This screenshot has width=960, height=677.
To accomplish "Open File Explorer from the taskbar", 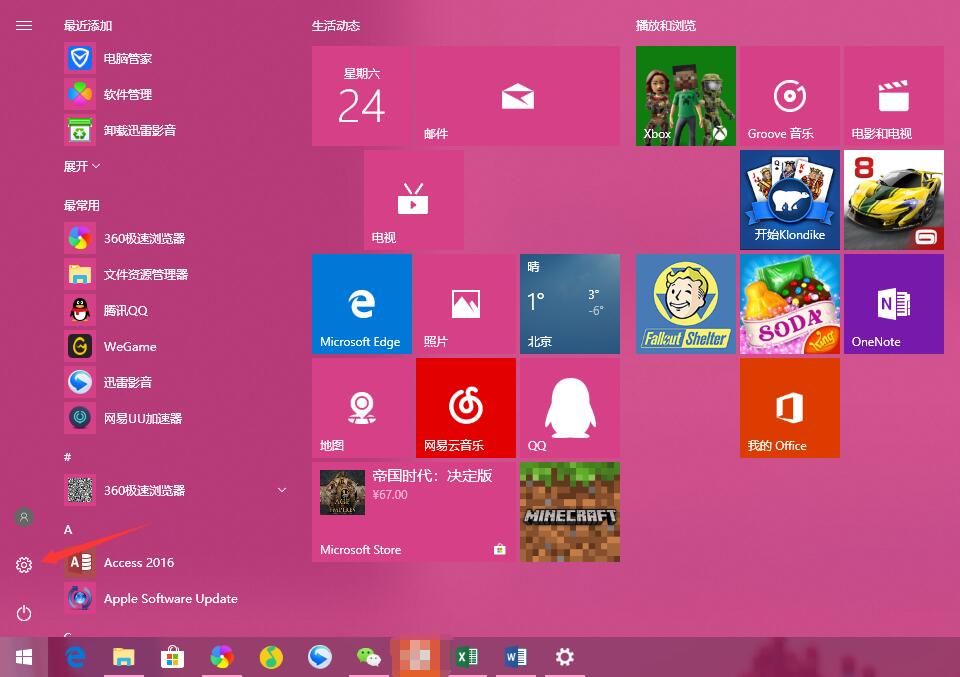I will click(124, 657).
